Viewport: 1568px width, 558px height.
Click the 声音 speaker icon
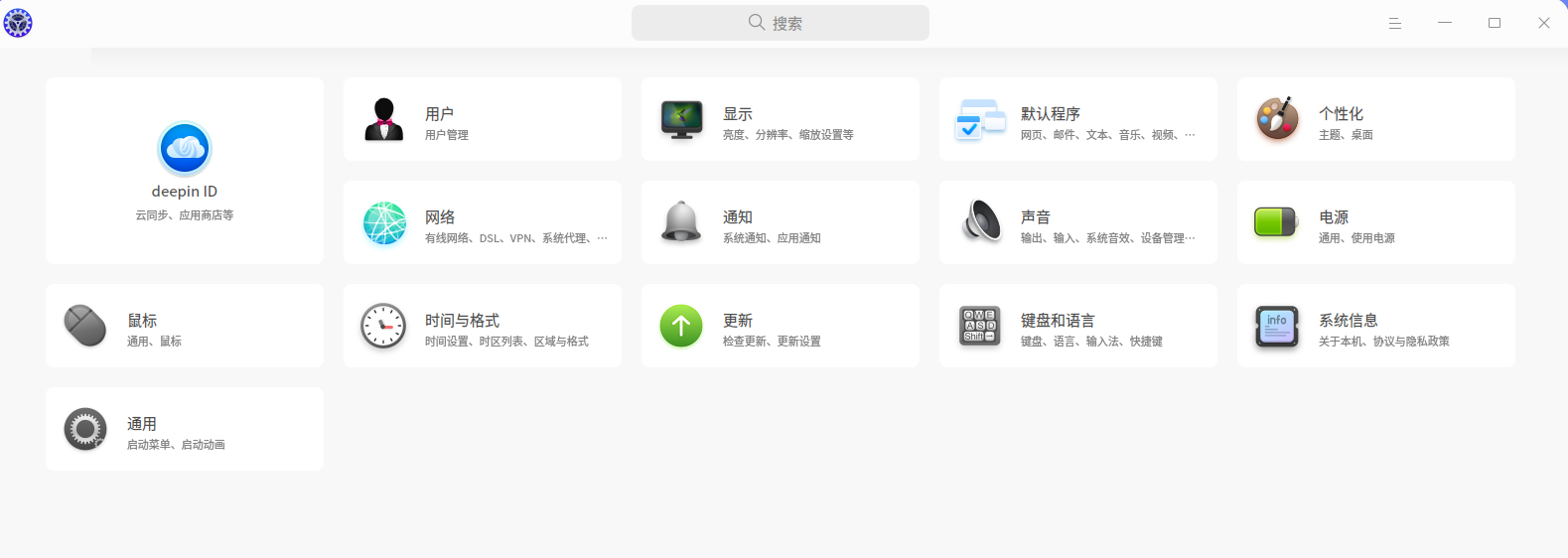(x=981, y=221)
